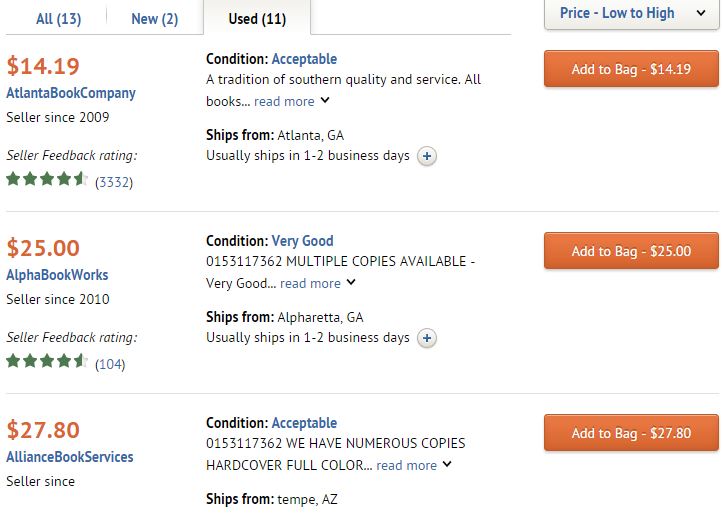Open the Price - Low to High sort dropdown

coord(631,14)
